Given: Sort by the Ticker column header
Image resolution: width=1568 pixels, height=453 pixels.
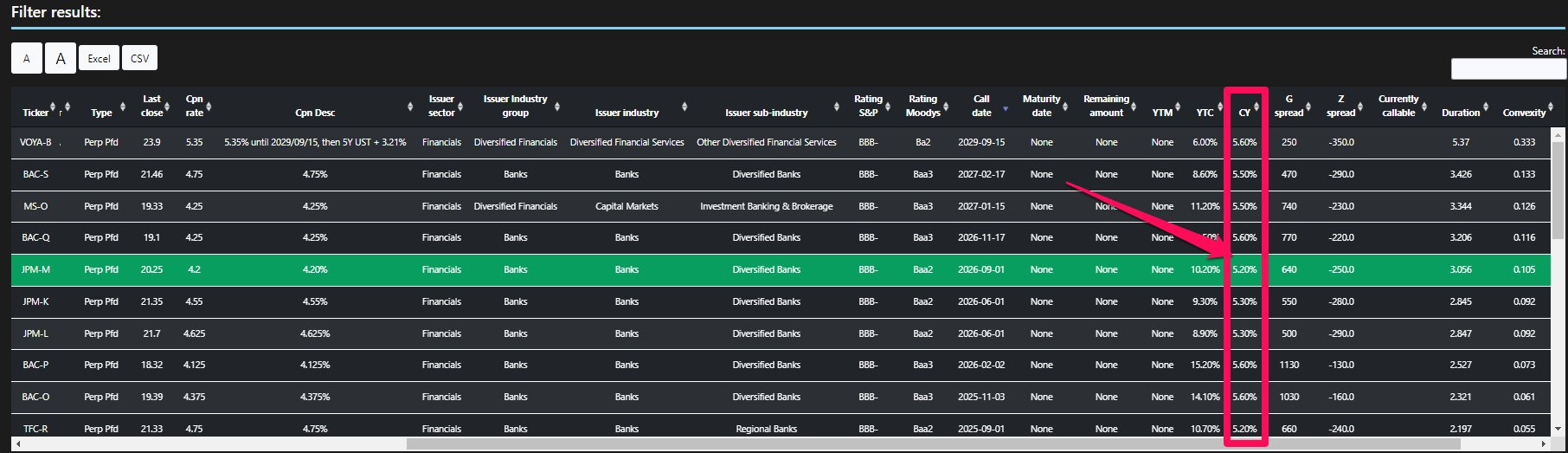Looking at the screenshot, I should 35,113.
